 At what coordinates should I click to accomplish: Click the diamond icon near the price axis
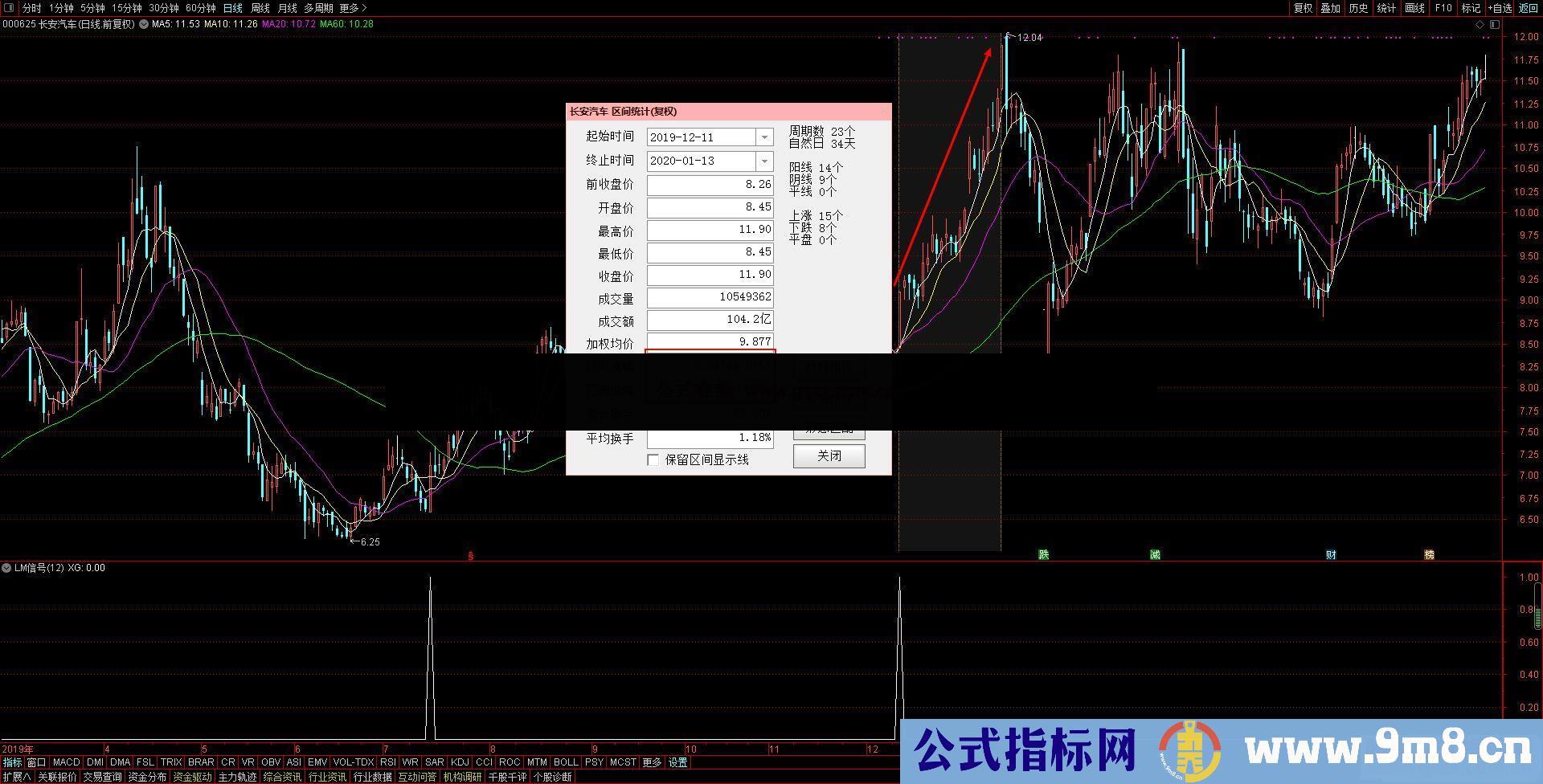tap(1480, 24)
